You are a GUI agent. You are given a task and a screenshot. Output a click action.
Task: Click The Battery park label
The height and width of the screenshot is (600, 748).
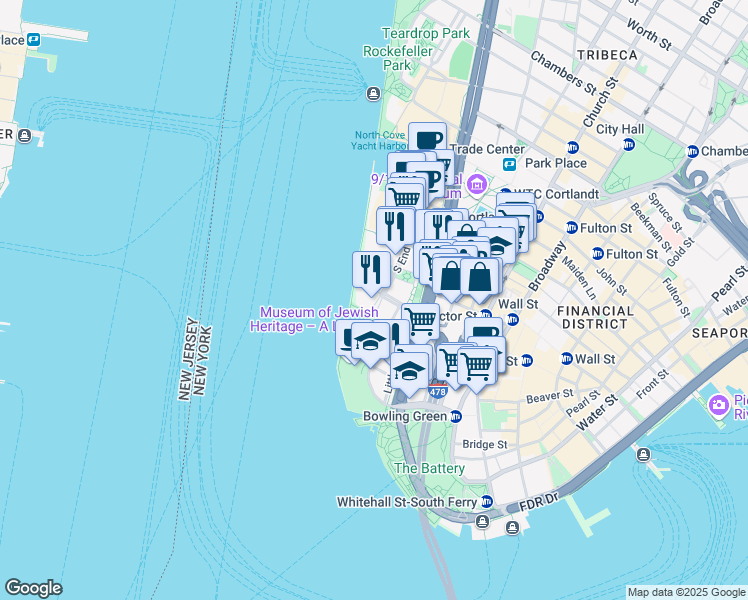(429, 468)
